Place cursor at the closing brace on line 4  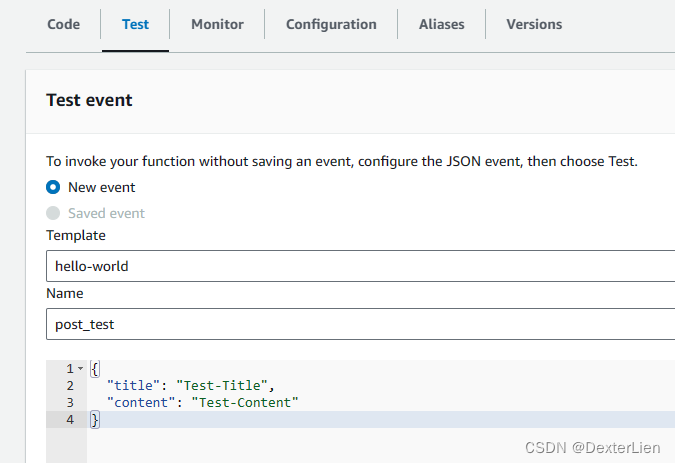tap(95, 420)
